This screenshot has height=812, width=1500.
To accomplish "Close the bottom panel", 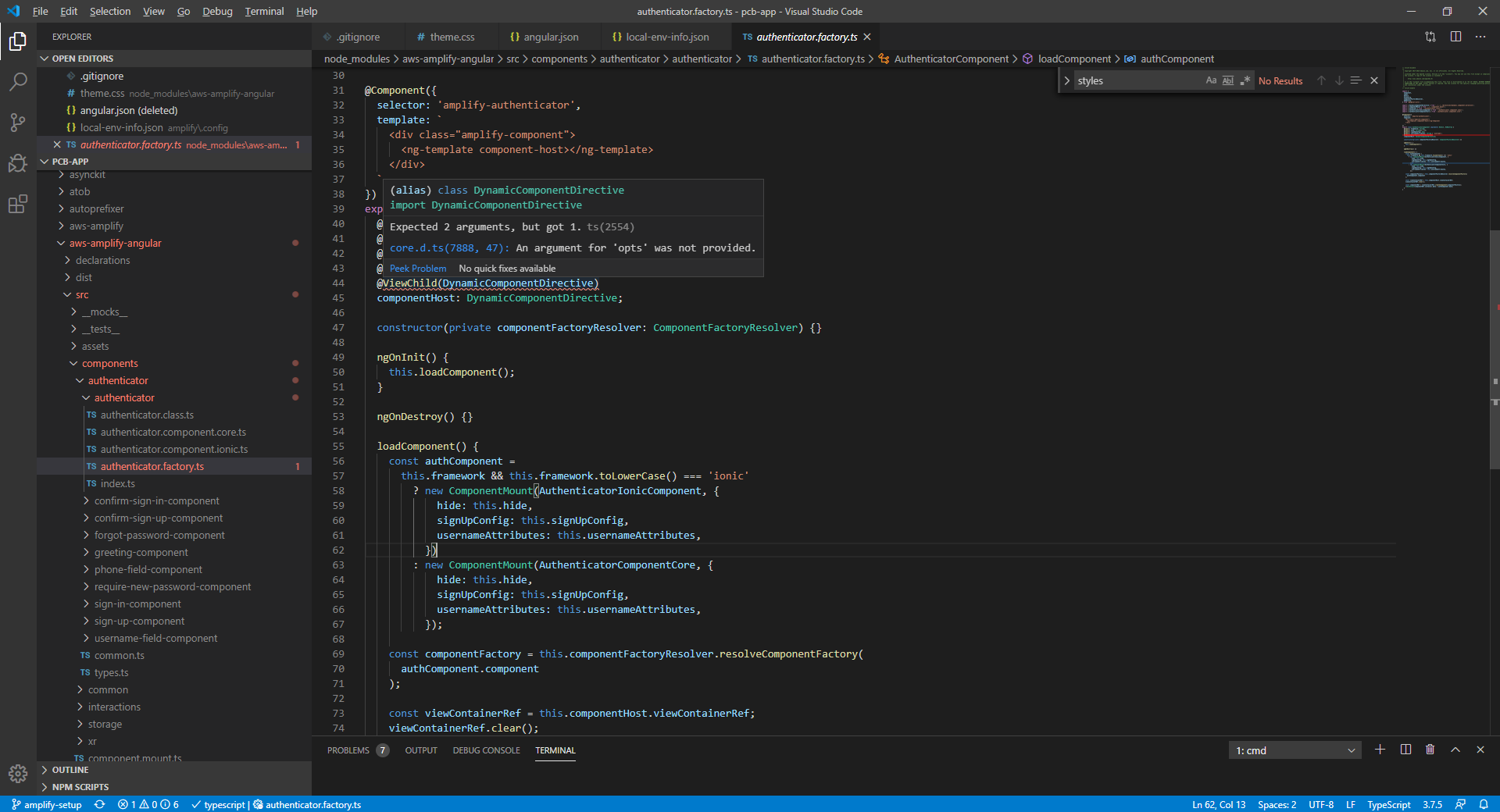I will [1480, 750].
